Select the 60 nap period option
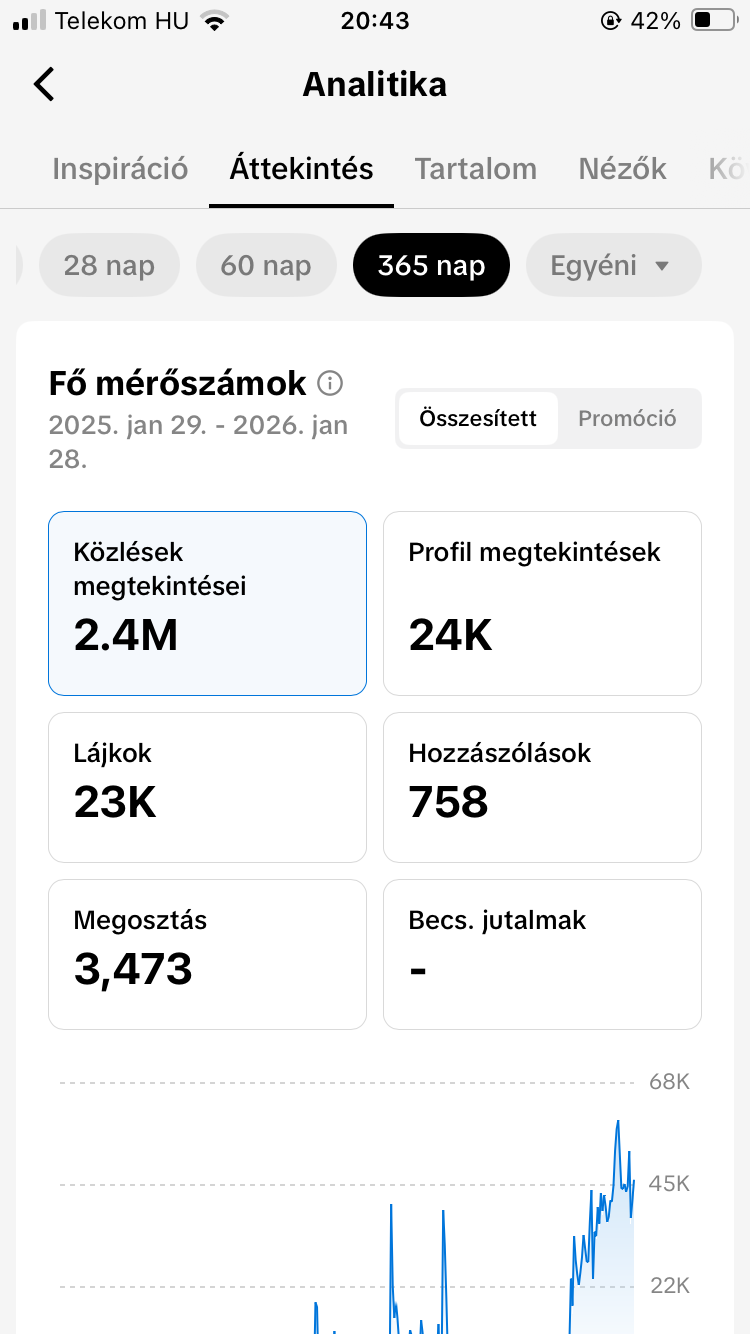The width and height of the screenshot is (750, 1334). pos(266,265)
